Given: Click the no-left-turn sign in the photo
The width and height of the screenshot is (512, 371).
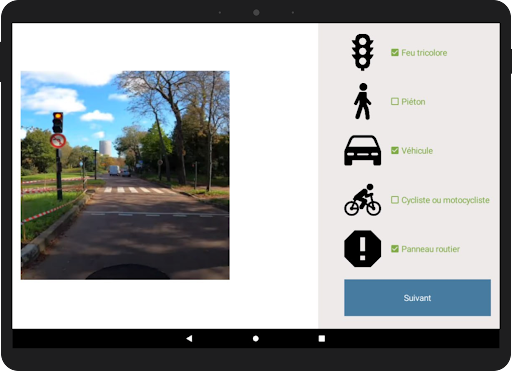Looking at the screenshot, I should pos(58,141).
